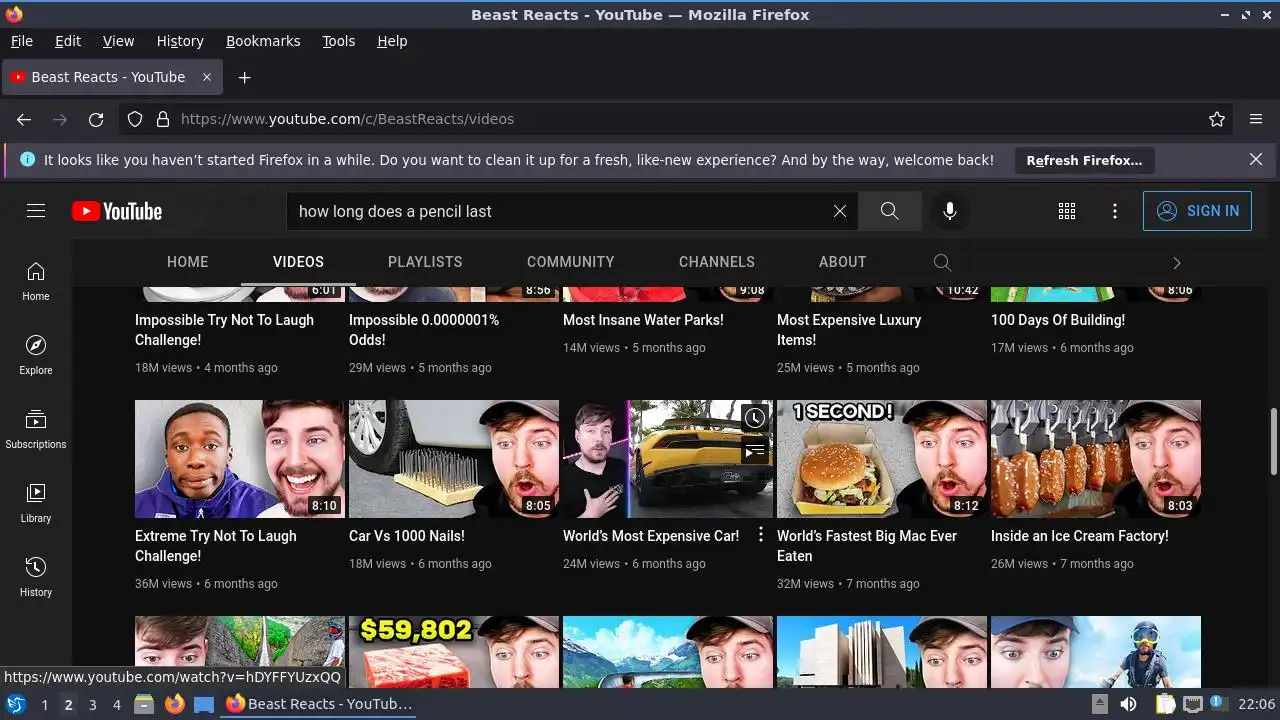
Task: Open the CHANNELS tab
Action: [x=717, y=262]
